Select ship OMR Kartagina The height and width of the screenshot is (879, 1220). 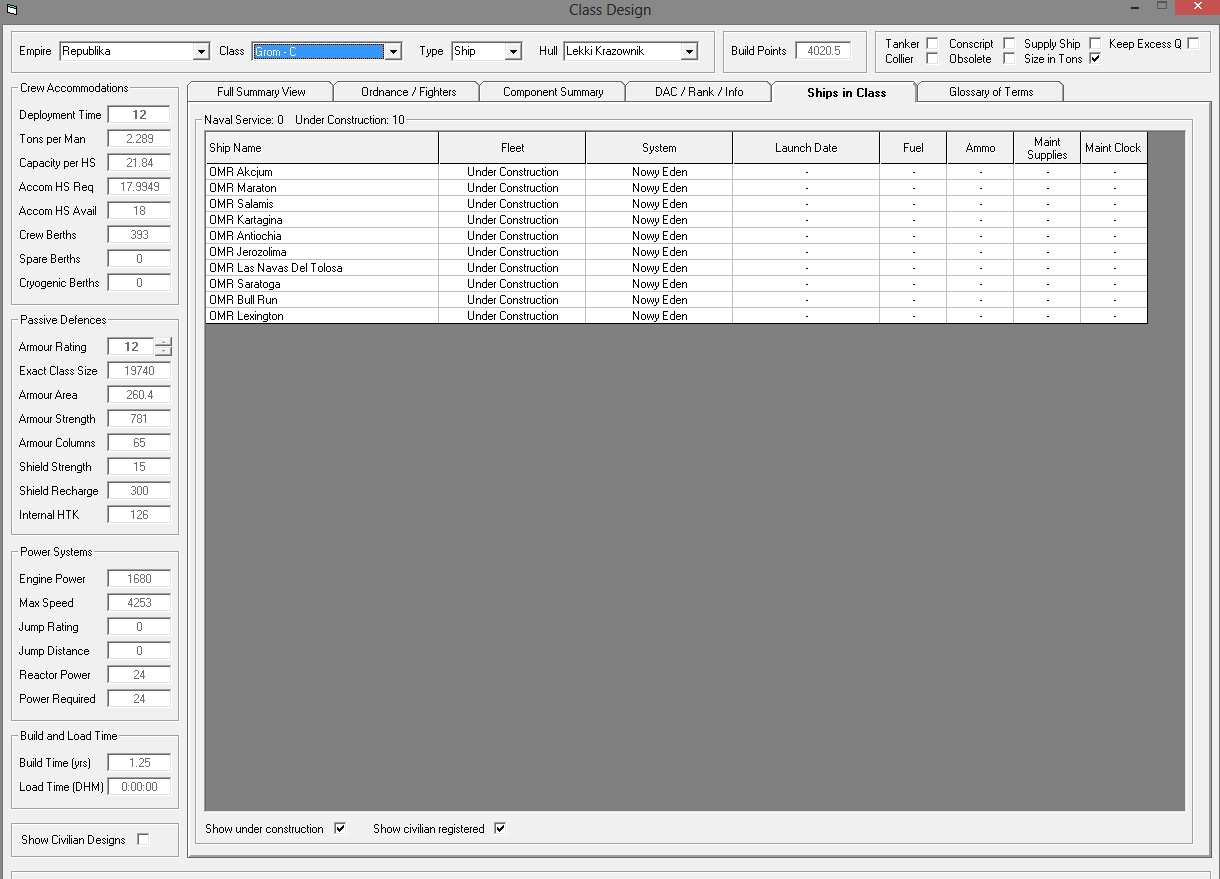pyautogui.click(x=322, y=220)
